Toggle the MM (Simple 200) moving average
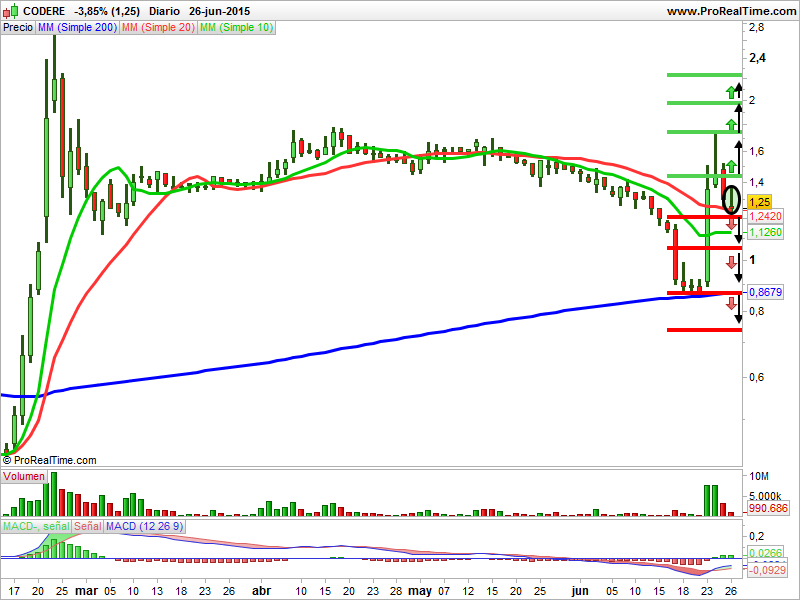The image size is (800, 600). [x=76, y=28]
